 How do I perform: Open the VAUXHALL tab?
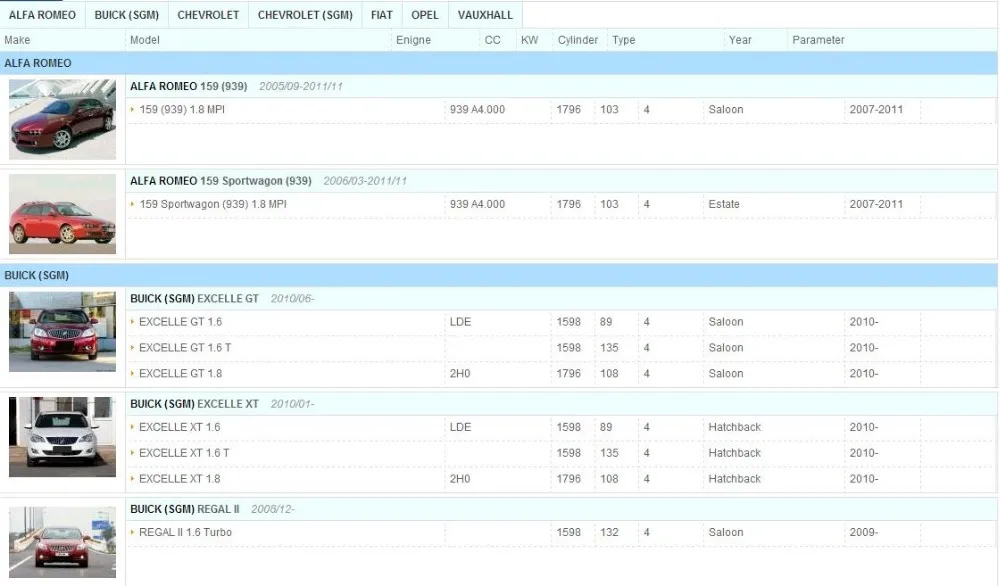[x=485, y=15]
